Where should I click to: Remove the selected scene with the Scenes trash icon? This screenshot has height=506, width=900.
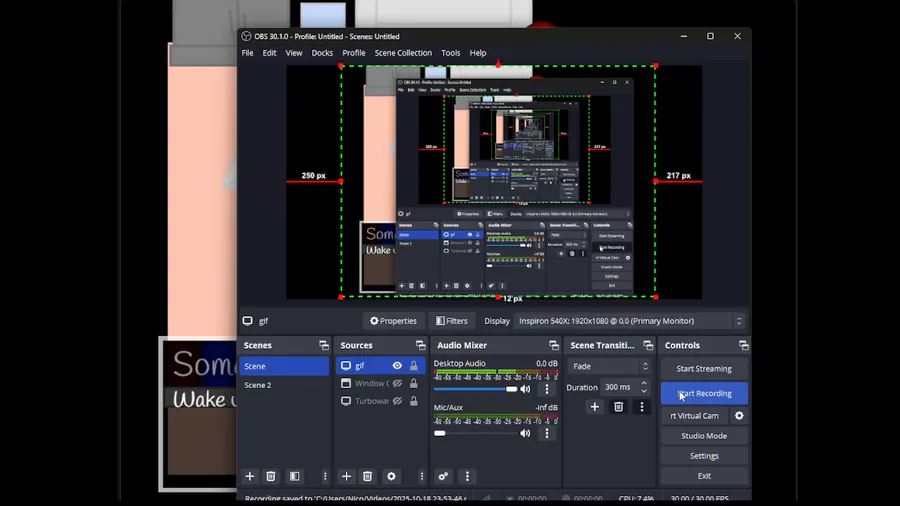pyautogui.click(x=271, y=476)
